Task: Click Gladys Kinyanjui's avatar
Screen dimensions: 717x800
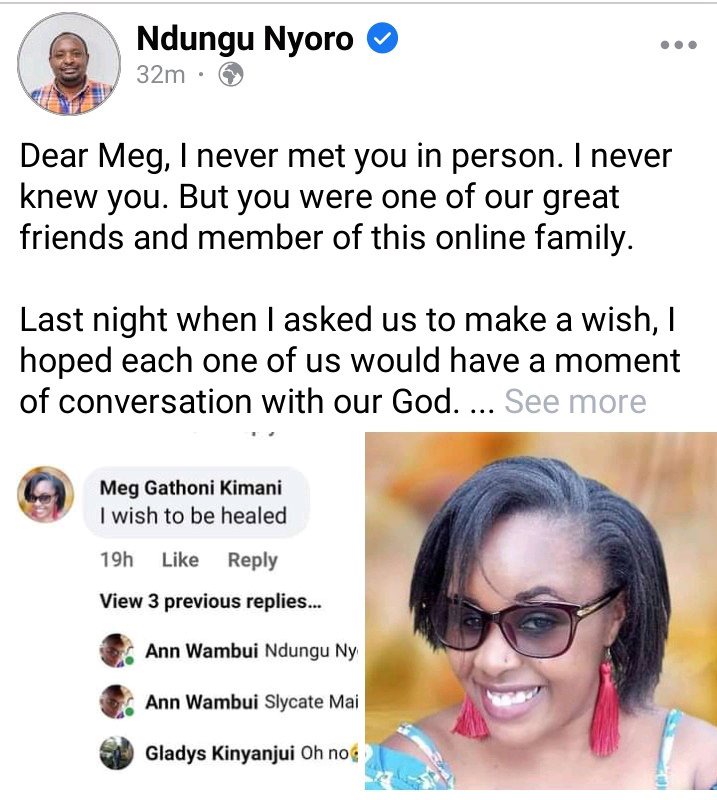Action: 117,753
